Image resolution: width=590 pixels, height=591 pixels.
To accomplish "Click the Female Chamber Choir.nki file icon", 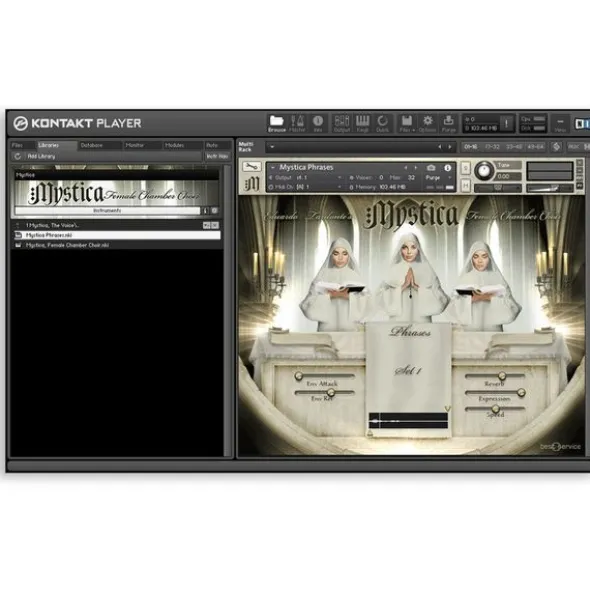I will (x=18, y=245).
